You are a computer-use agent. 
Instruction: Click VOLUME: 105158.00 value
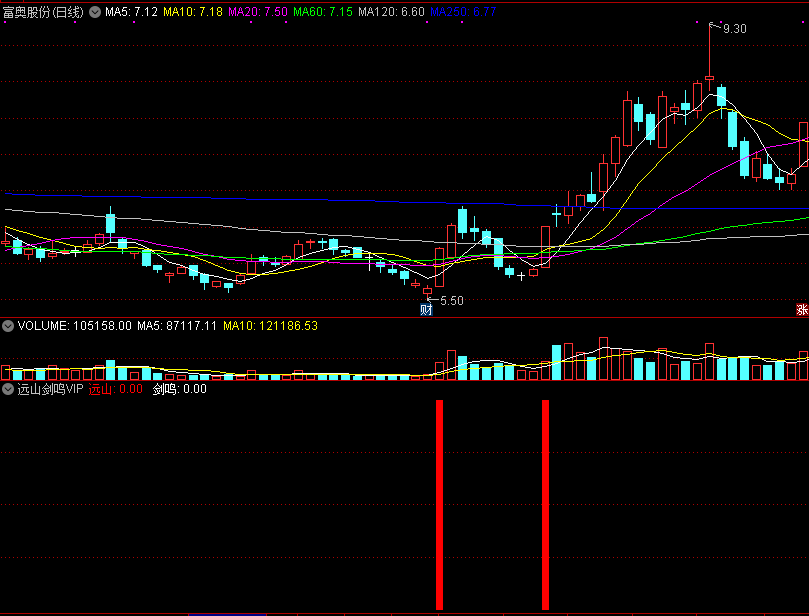(x=74, y=326)
